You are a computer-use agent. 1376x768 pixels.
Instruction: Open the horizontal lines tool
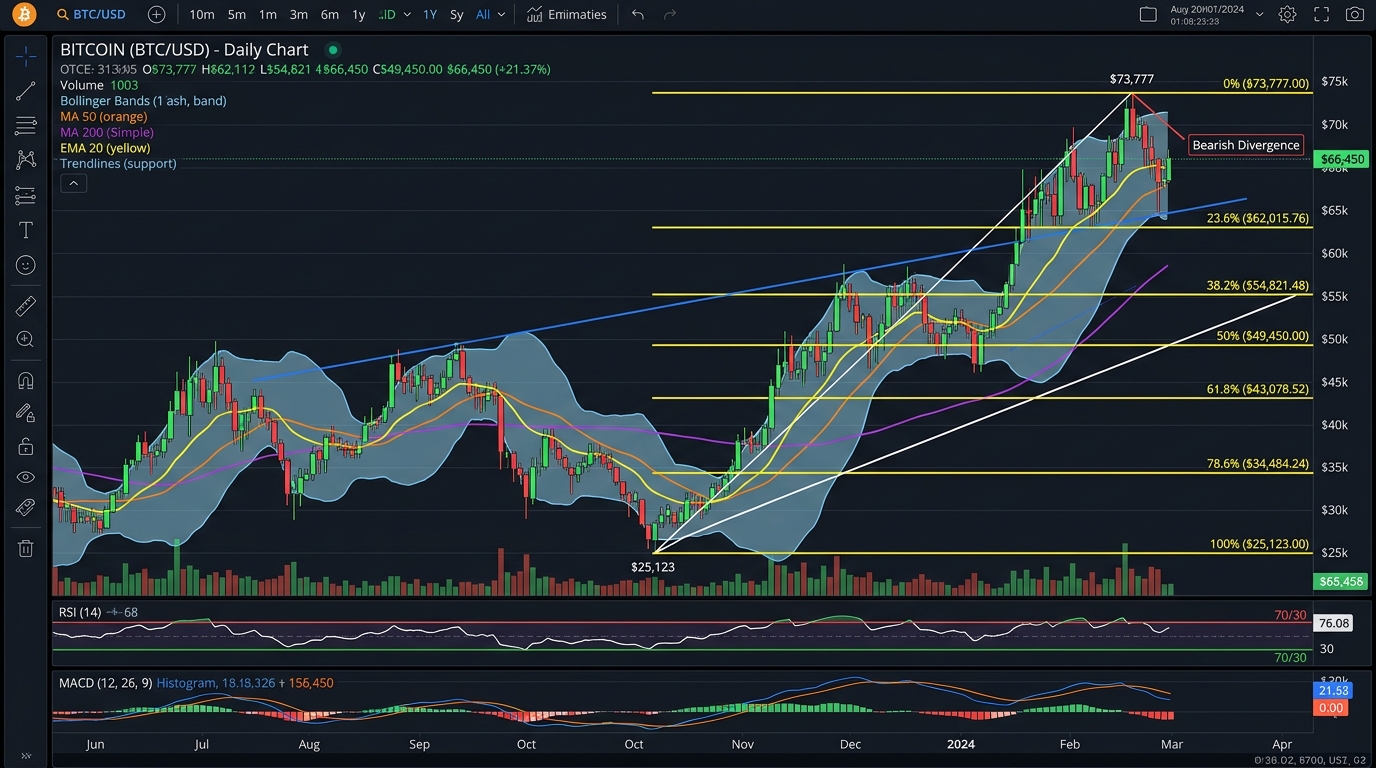point(26,126)
